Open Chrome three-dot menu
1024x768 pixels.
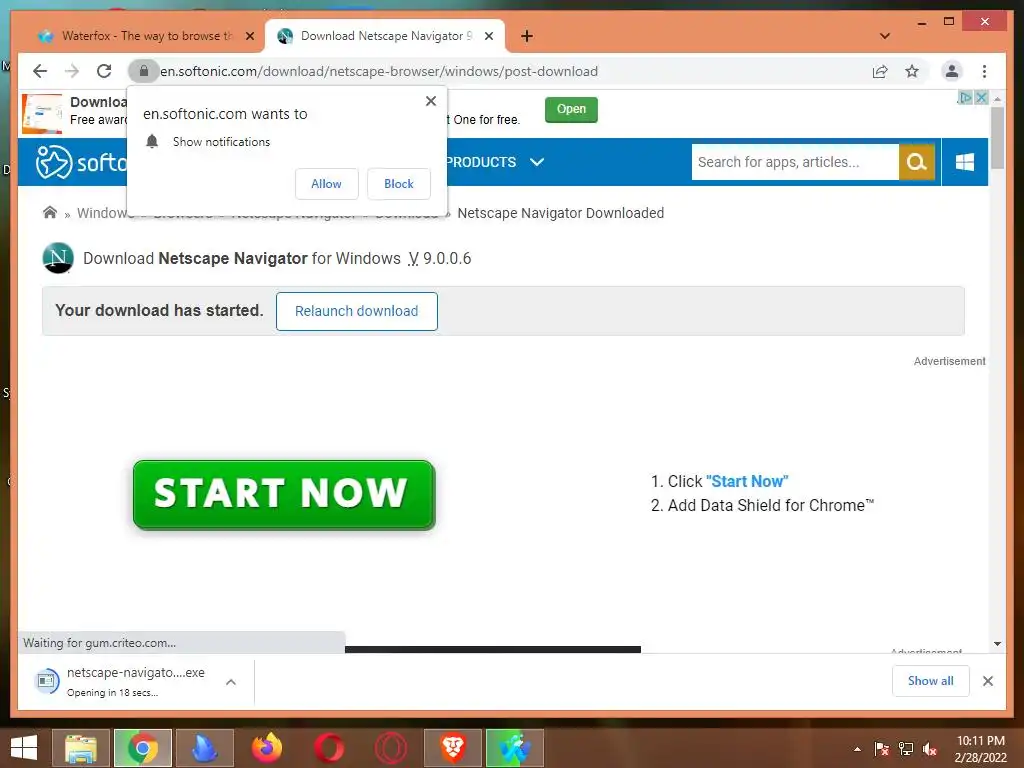[984, 71]
